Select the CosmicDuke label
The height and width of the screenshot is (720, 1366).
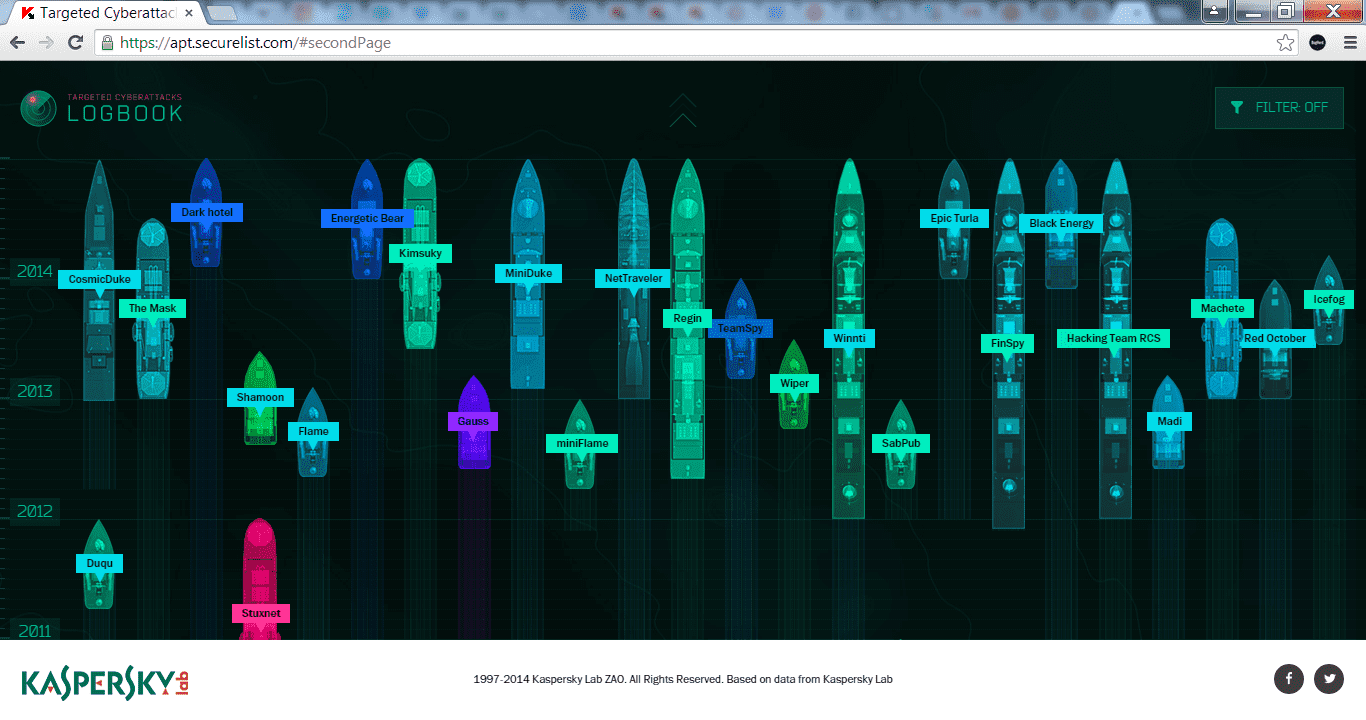(x=100, y=279)
